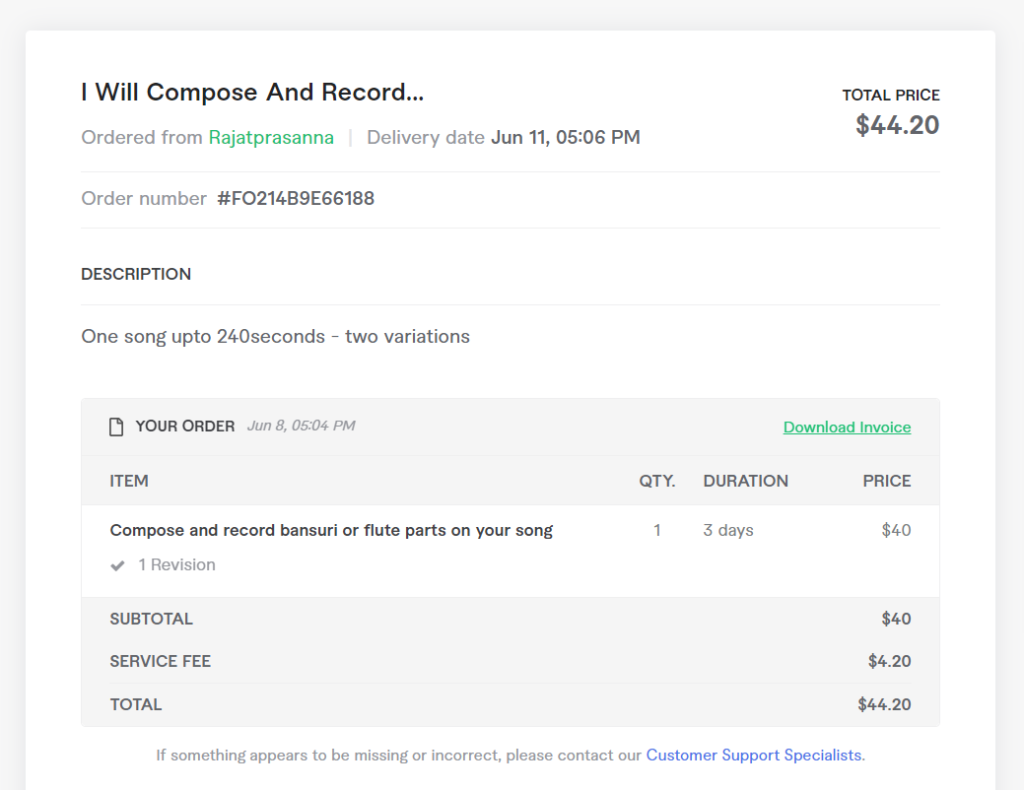This screenshot has height=790, width=1024.
Task: Click the 3 days duration value
Action: [x=728, y=530]
